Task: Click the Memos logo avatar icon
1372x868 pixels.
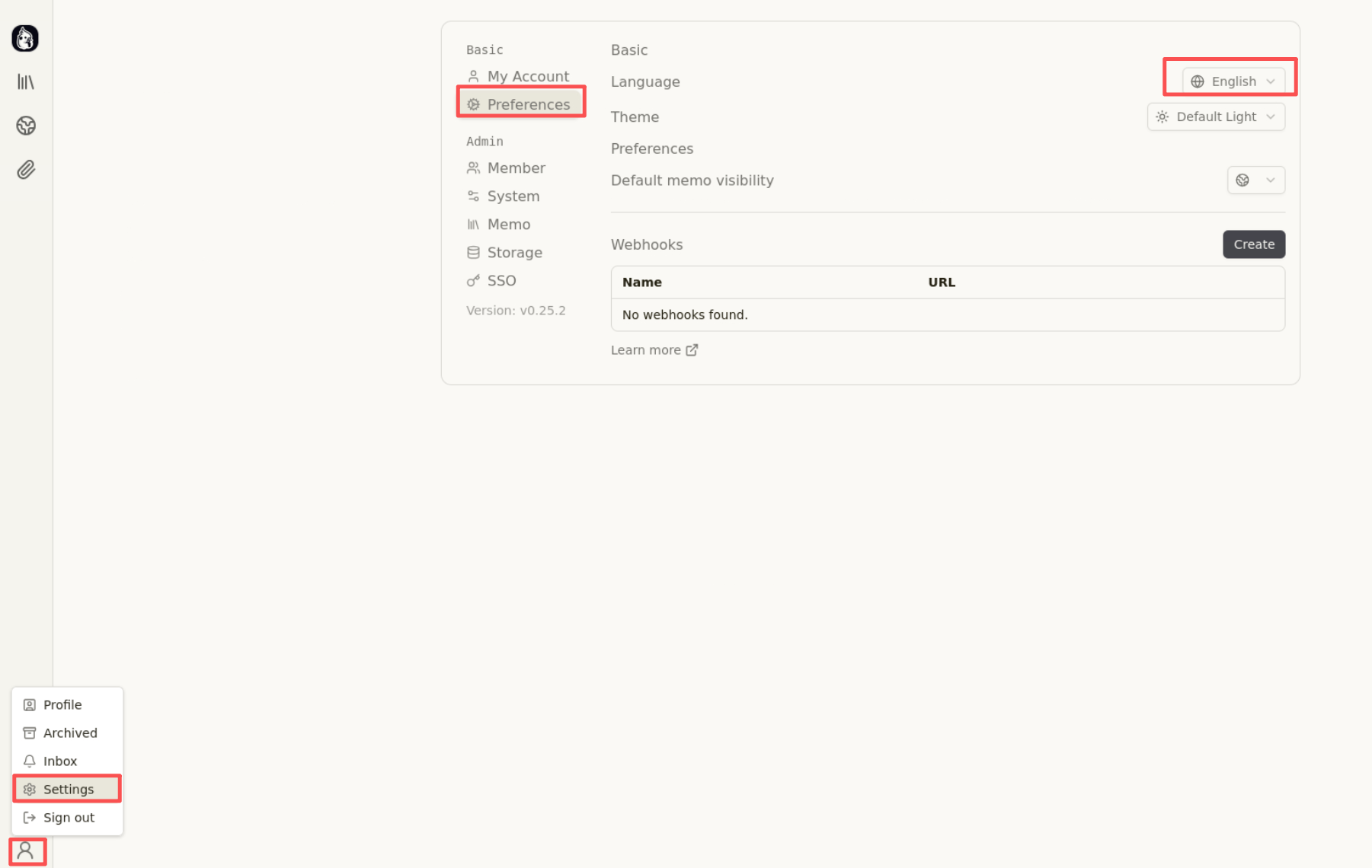Action: click(x=25, y=38)
